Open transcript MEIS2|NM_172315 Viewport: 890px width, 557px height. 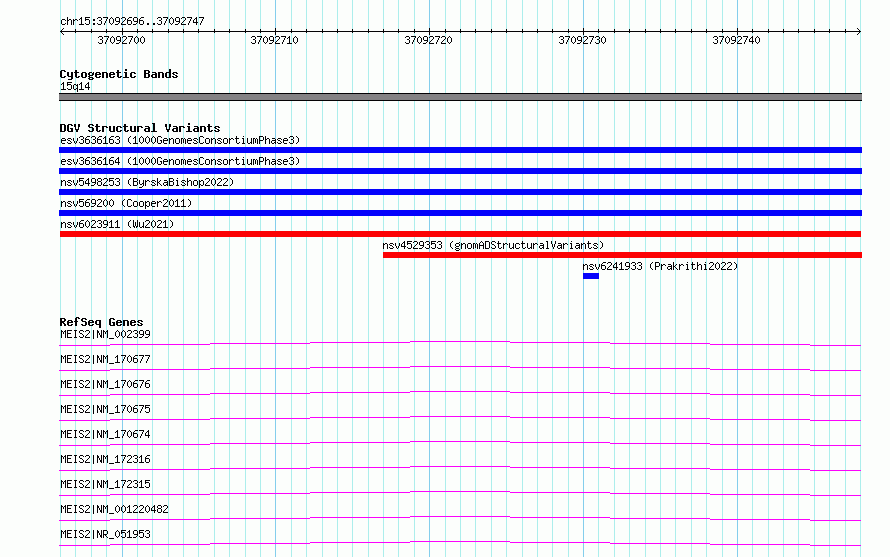pos(105,484)
